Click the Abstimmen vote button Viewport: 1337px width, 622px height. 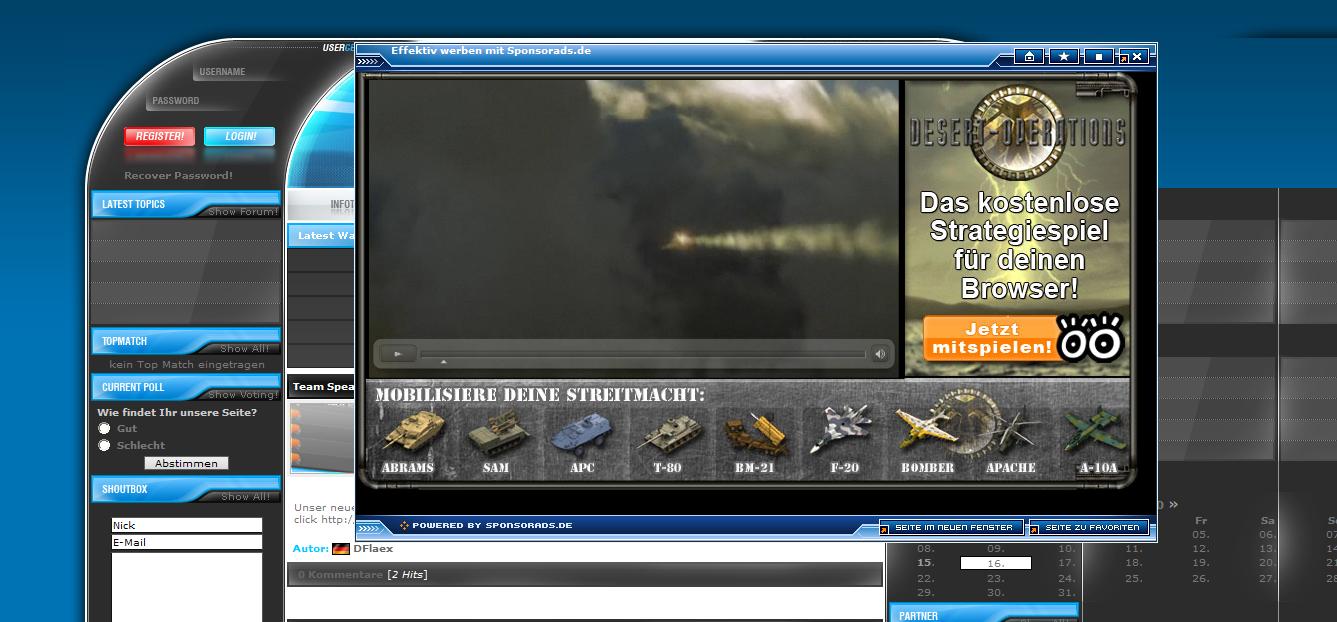187,463
